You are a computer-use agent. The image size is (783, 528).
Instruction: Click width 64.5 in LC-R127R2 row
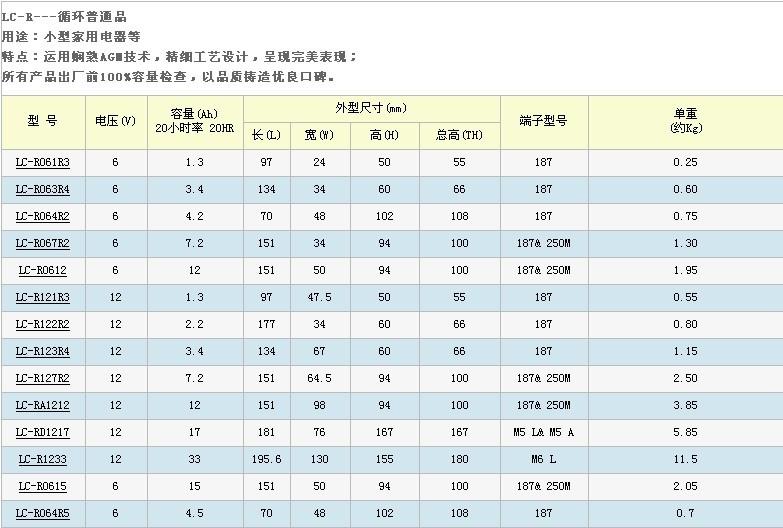click(x=319, y=378)
